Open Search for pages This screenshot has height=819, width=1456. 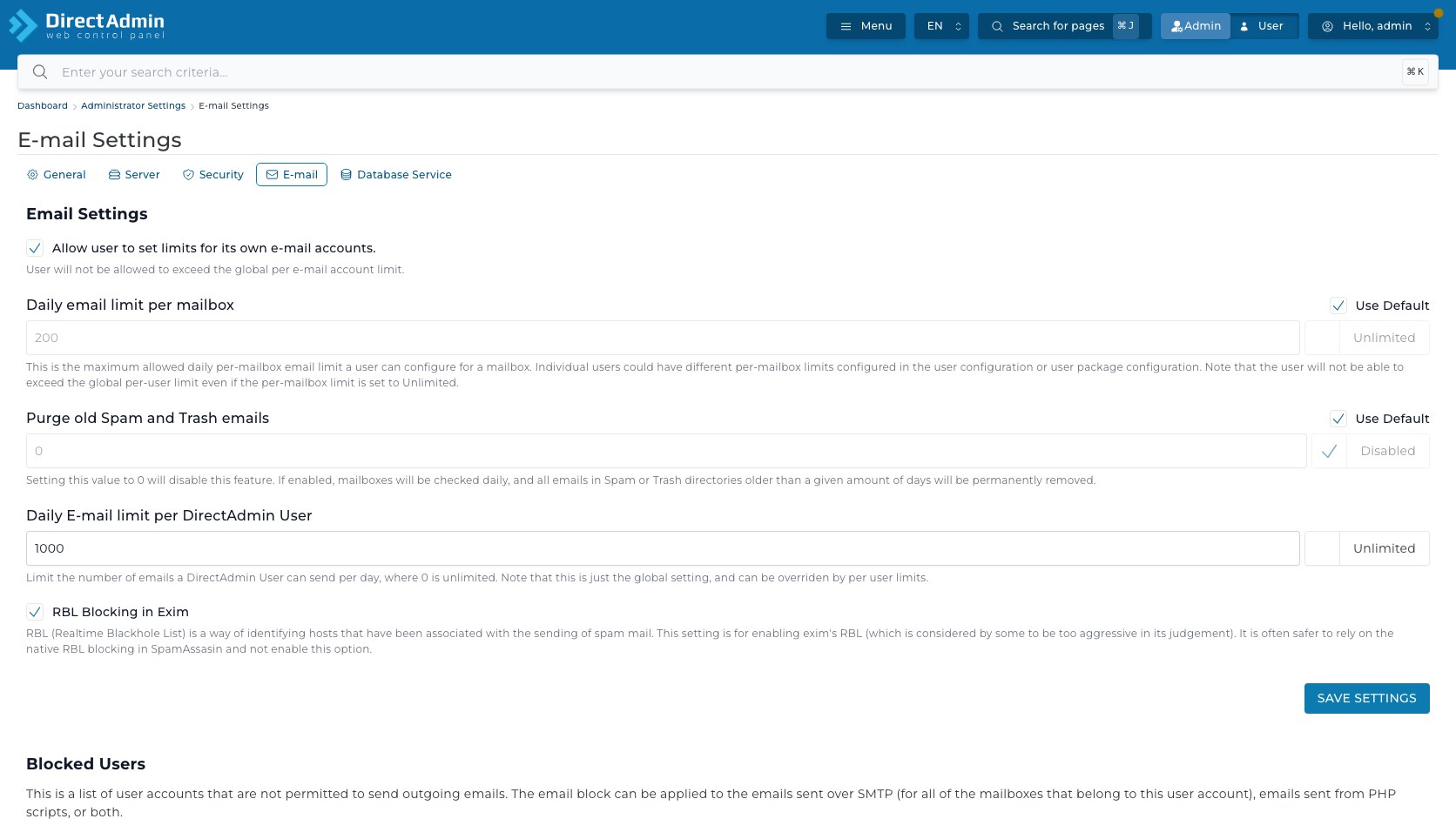1064,26
